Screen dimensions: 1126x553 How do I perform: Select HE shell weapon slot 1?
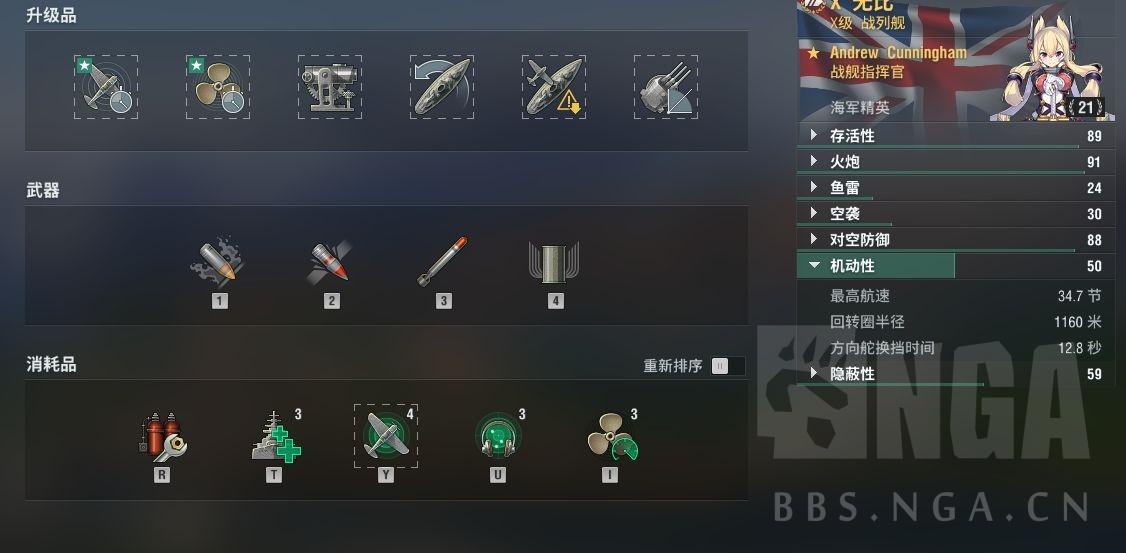coord(218,262)
